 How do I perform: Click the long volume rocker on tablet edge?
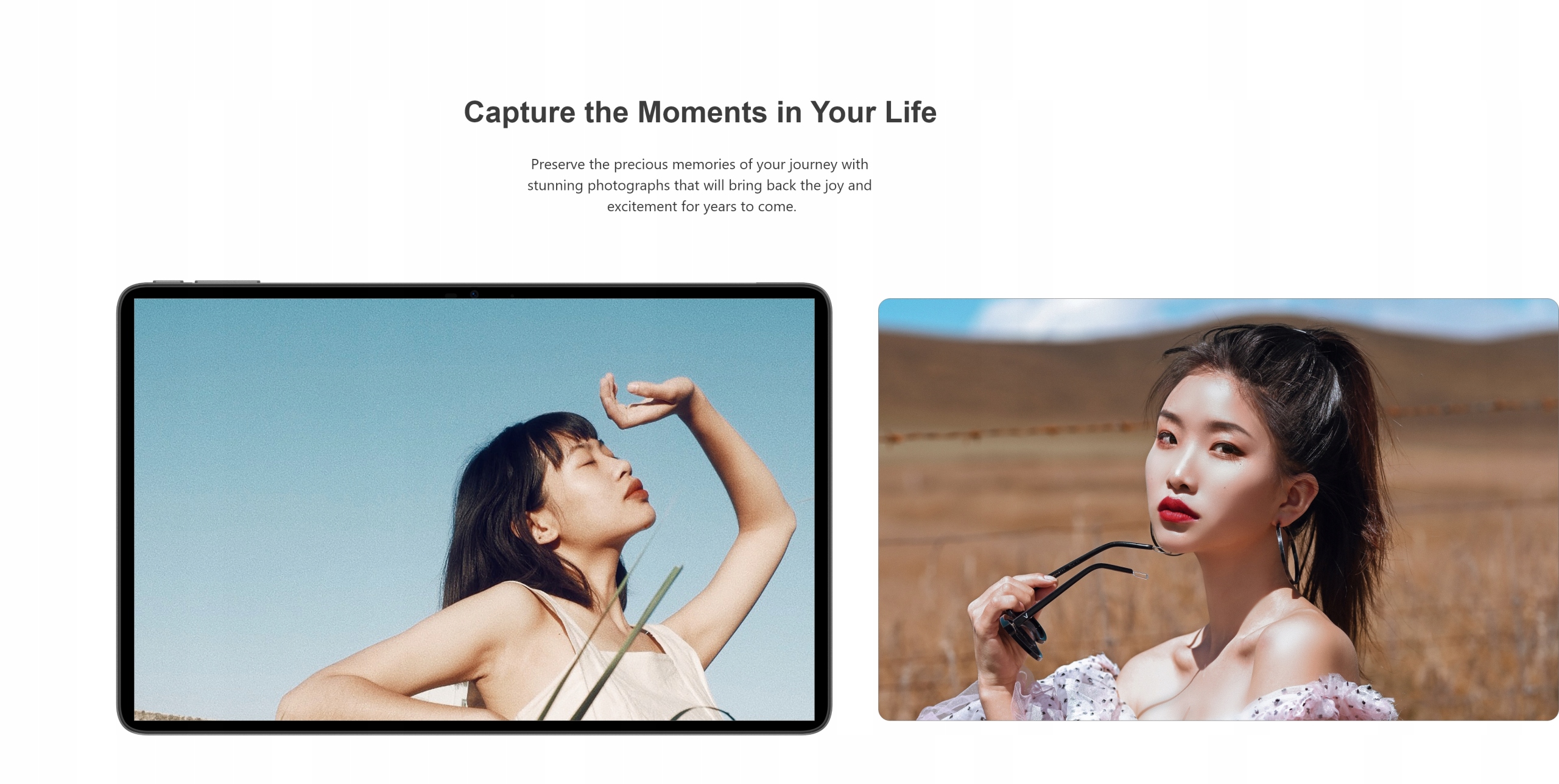click(x=227, y=282)
